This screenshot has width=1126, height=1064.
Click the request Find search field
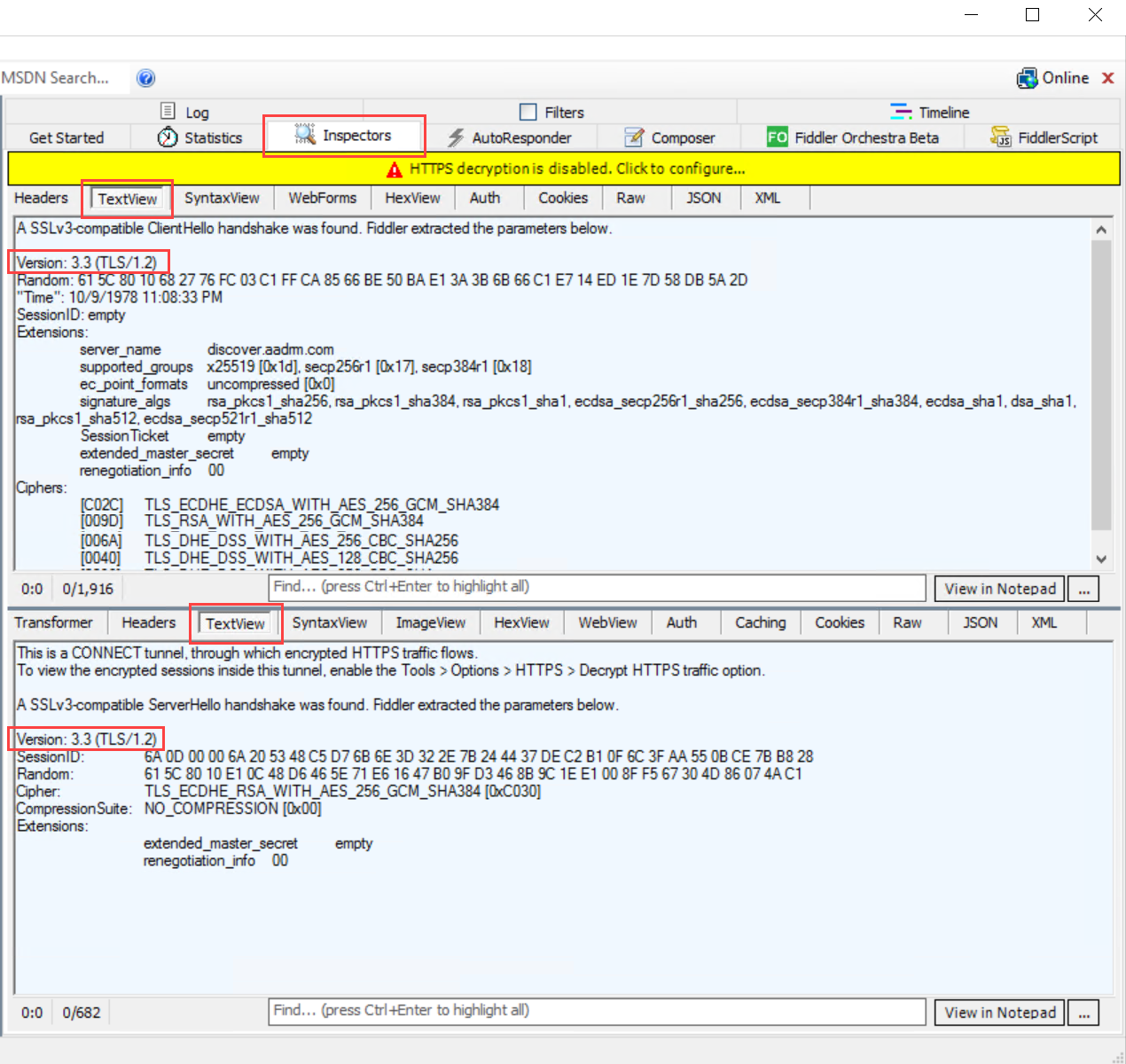pyautogui.click(x=597, y=587)
